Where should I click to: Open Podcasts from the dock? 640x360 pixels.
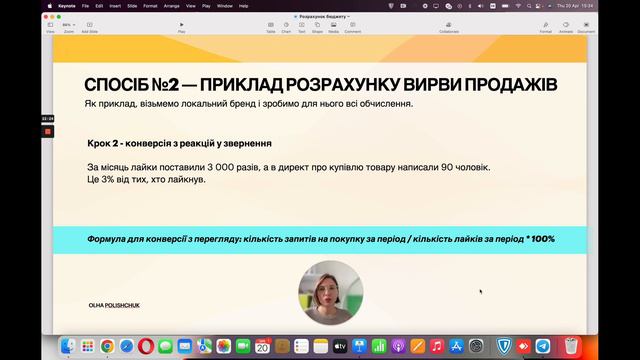click(398, 347)
